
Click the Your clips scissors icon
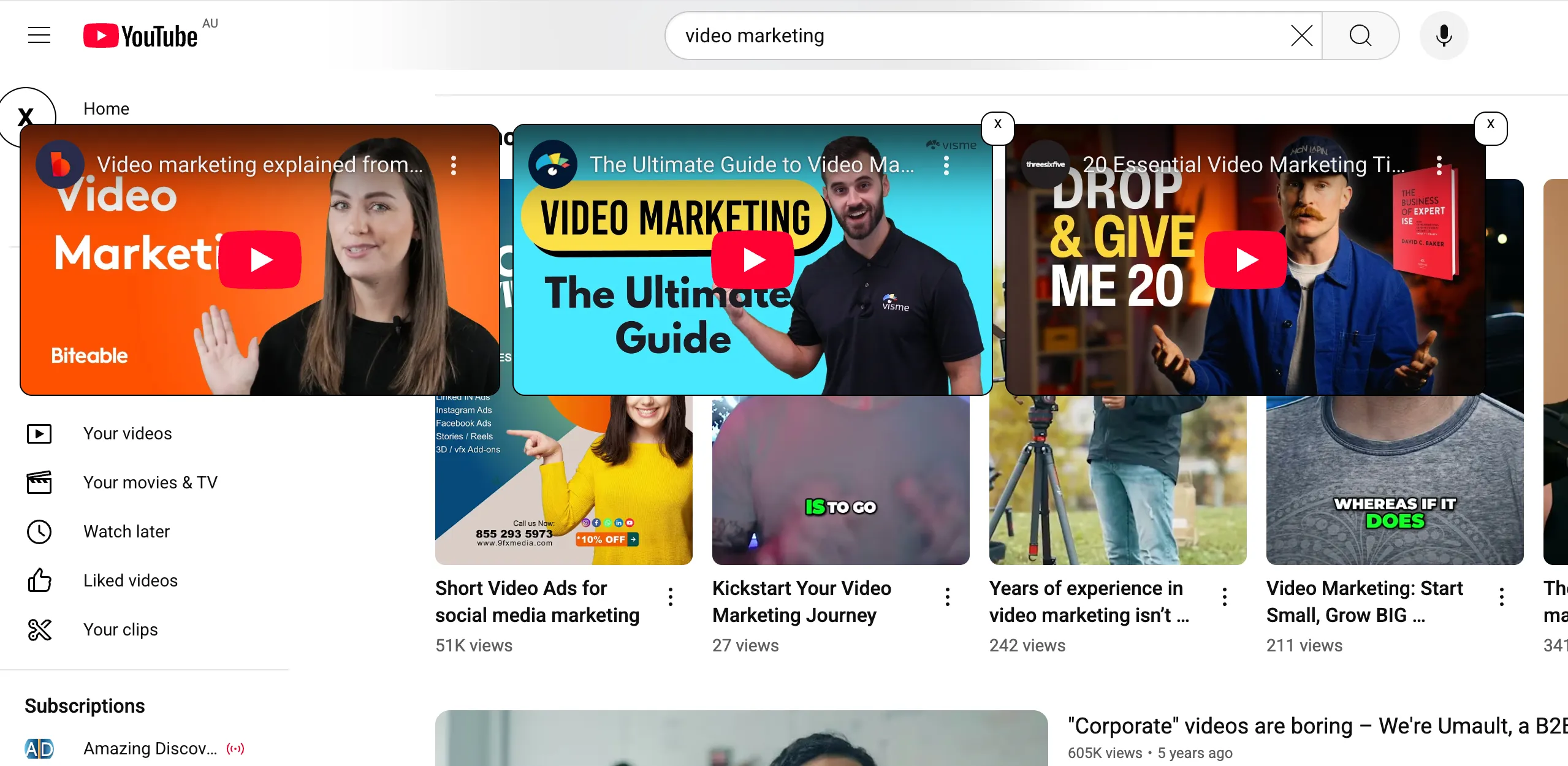(39, 629)
